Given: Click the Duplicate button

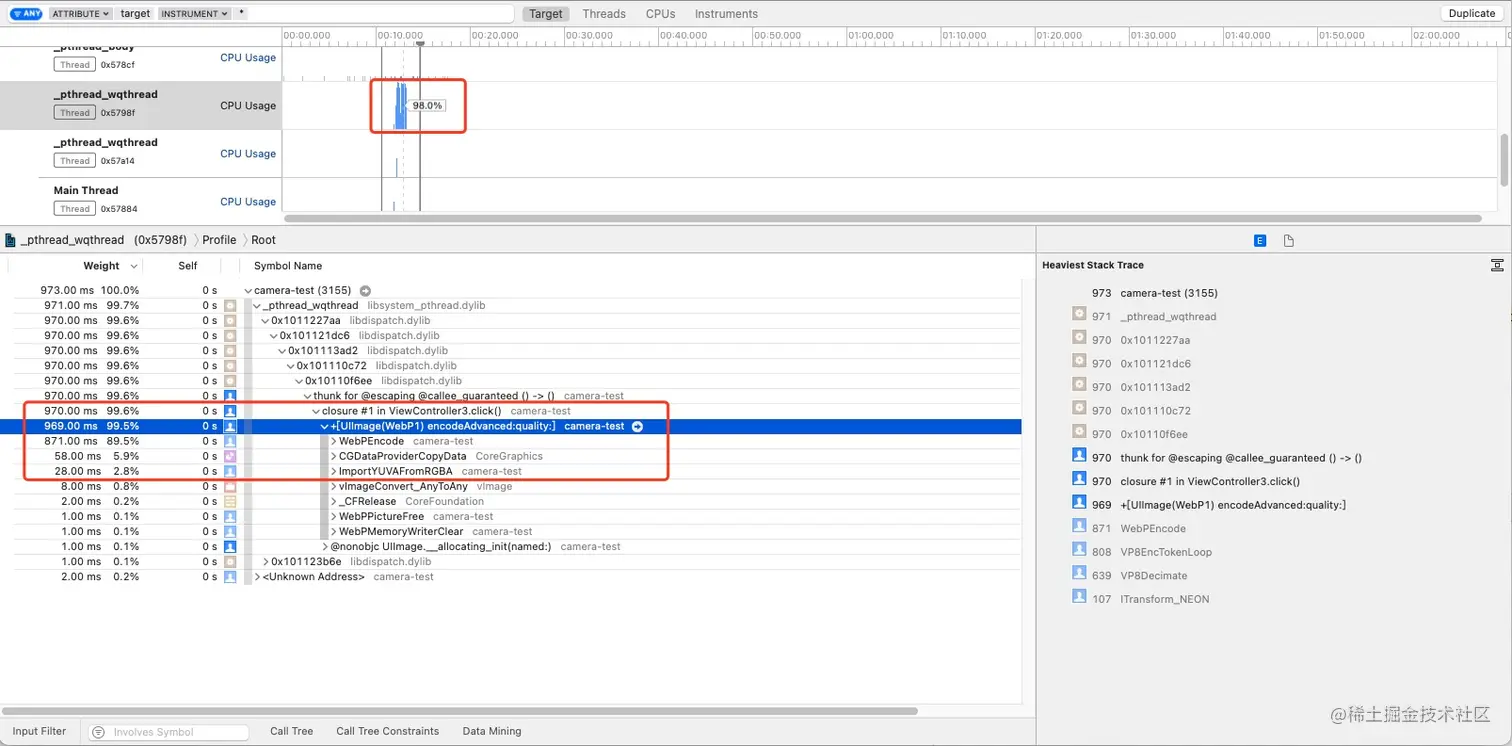Looking at the screenshot, I should (1472, 14).
